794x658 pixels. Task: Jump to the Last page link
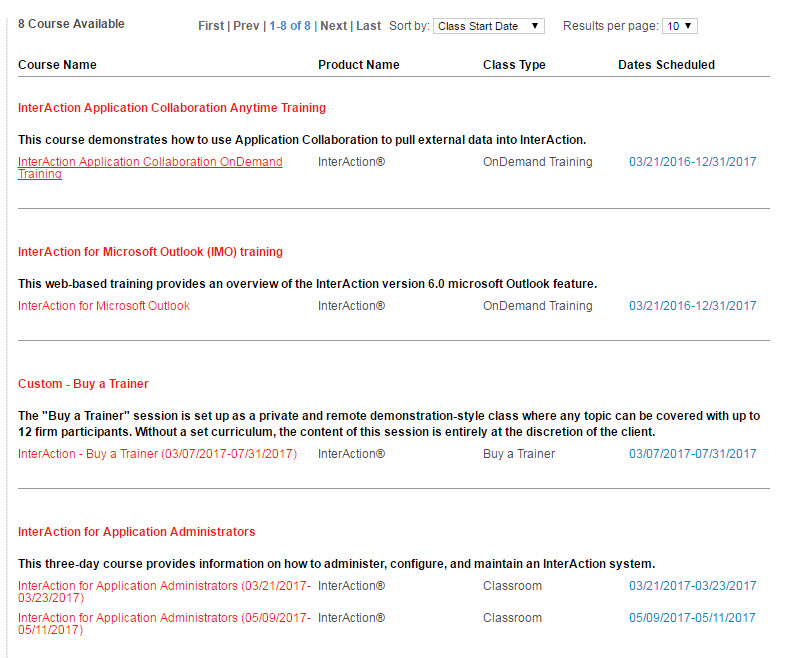pyautogui.click(x=369, y=26)
